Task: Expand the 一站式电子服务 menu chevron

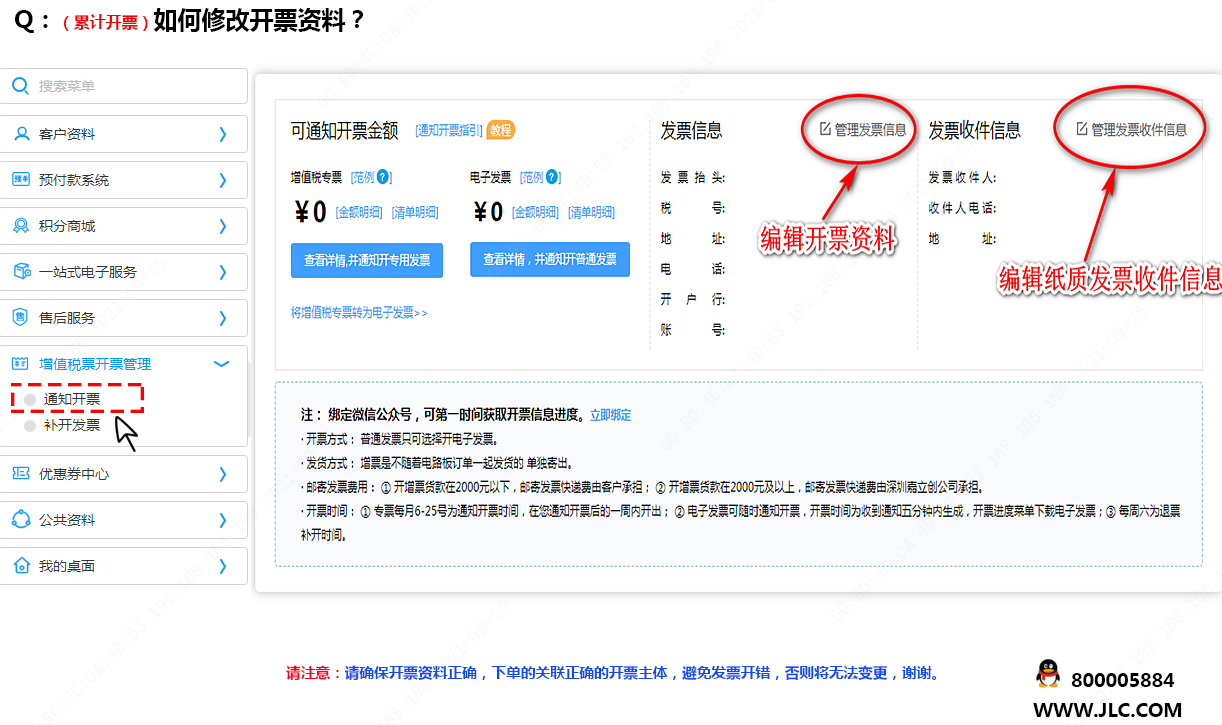Action: point(223,272)
